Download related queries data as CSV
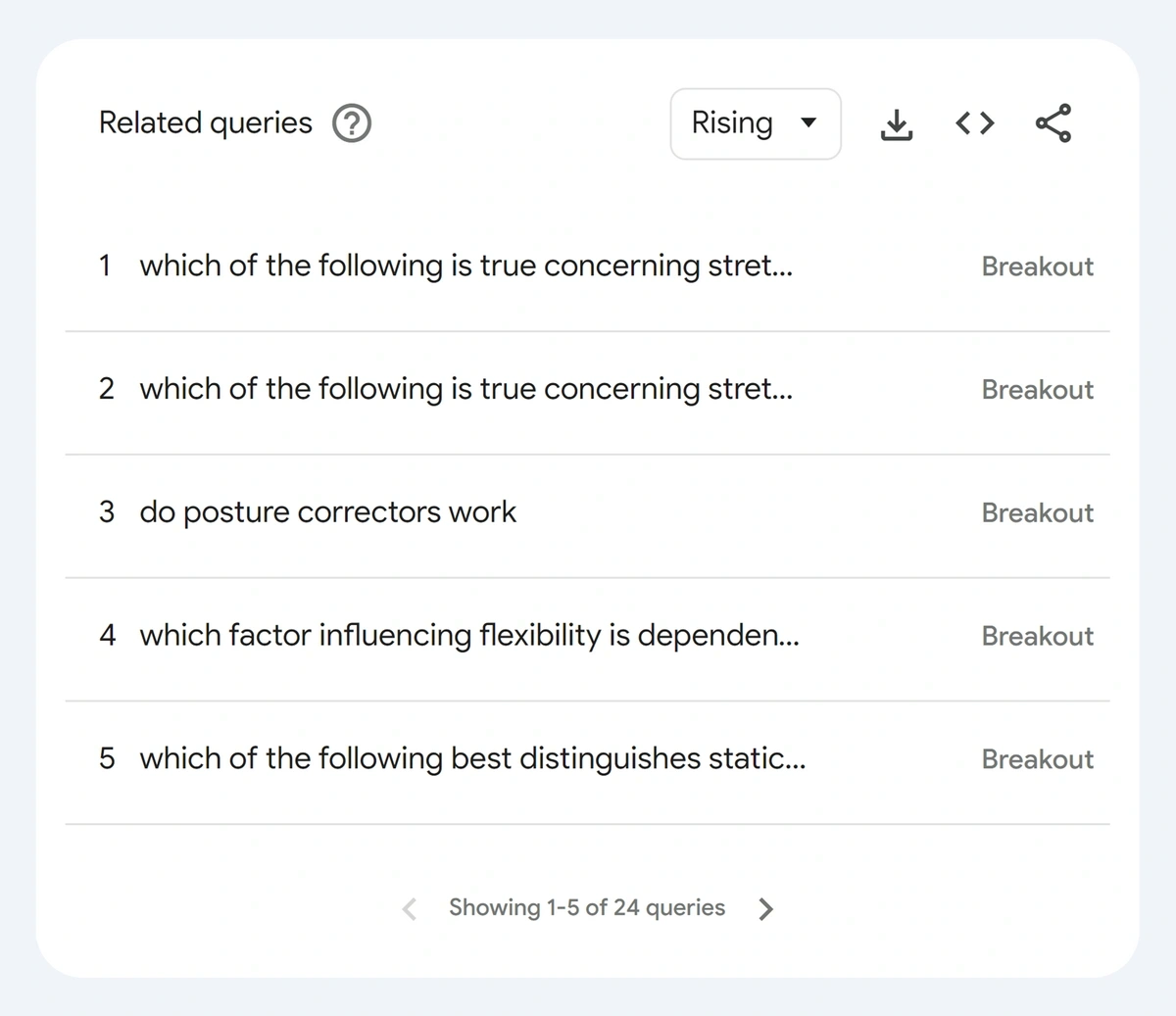This screenshot has width=1176, height=1016. [x=896, y=123]
